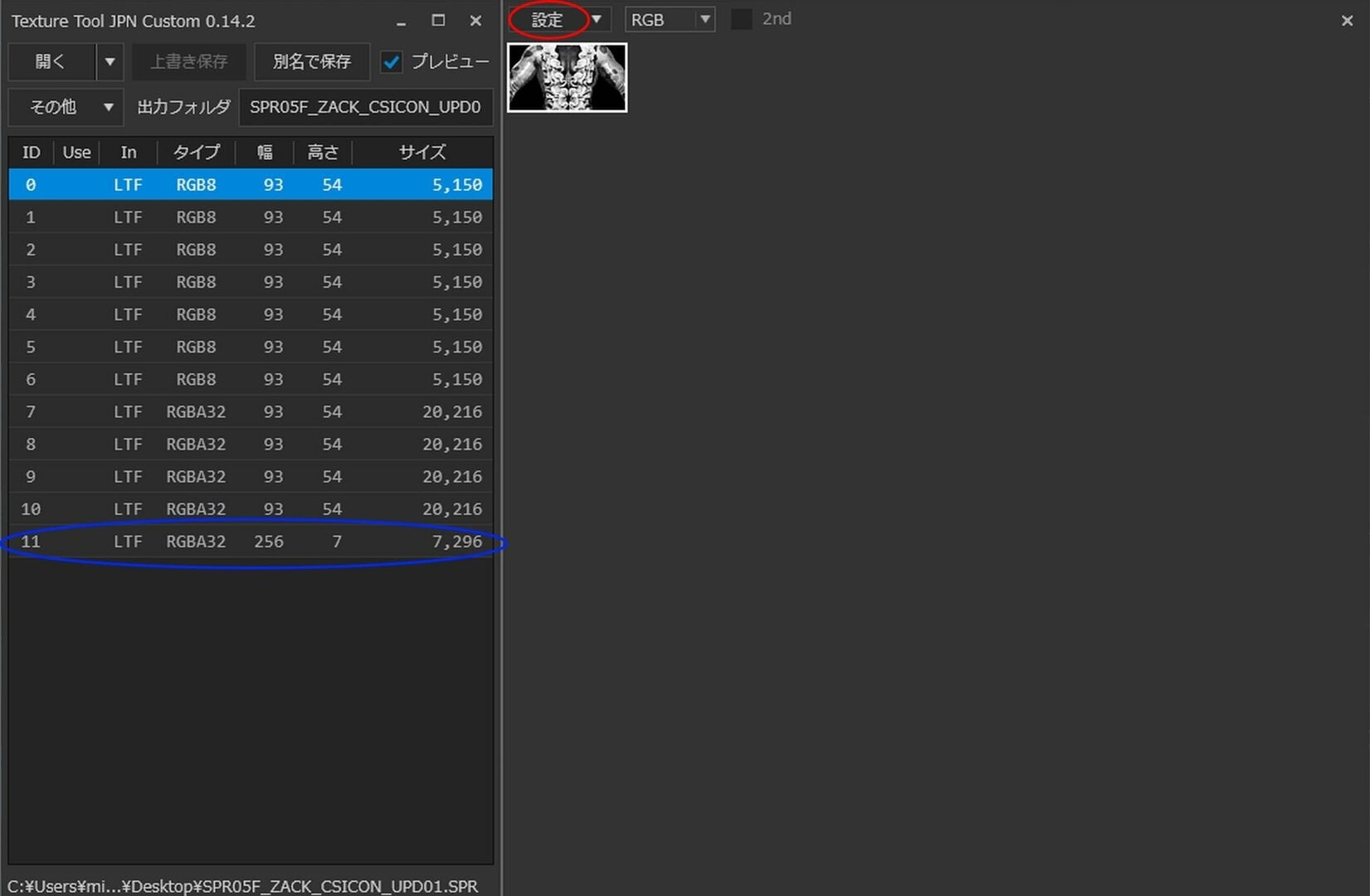
Task: Open the その他 dropdown
Action: pos(66,107)
